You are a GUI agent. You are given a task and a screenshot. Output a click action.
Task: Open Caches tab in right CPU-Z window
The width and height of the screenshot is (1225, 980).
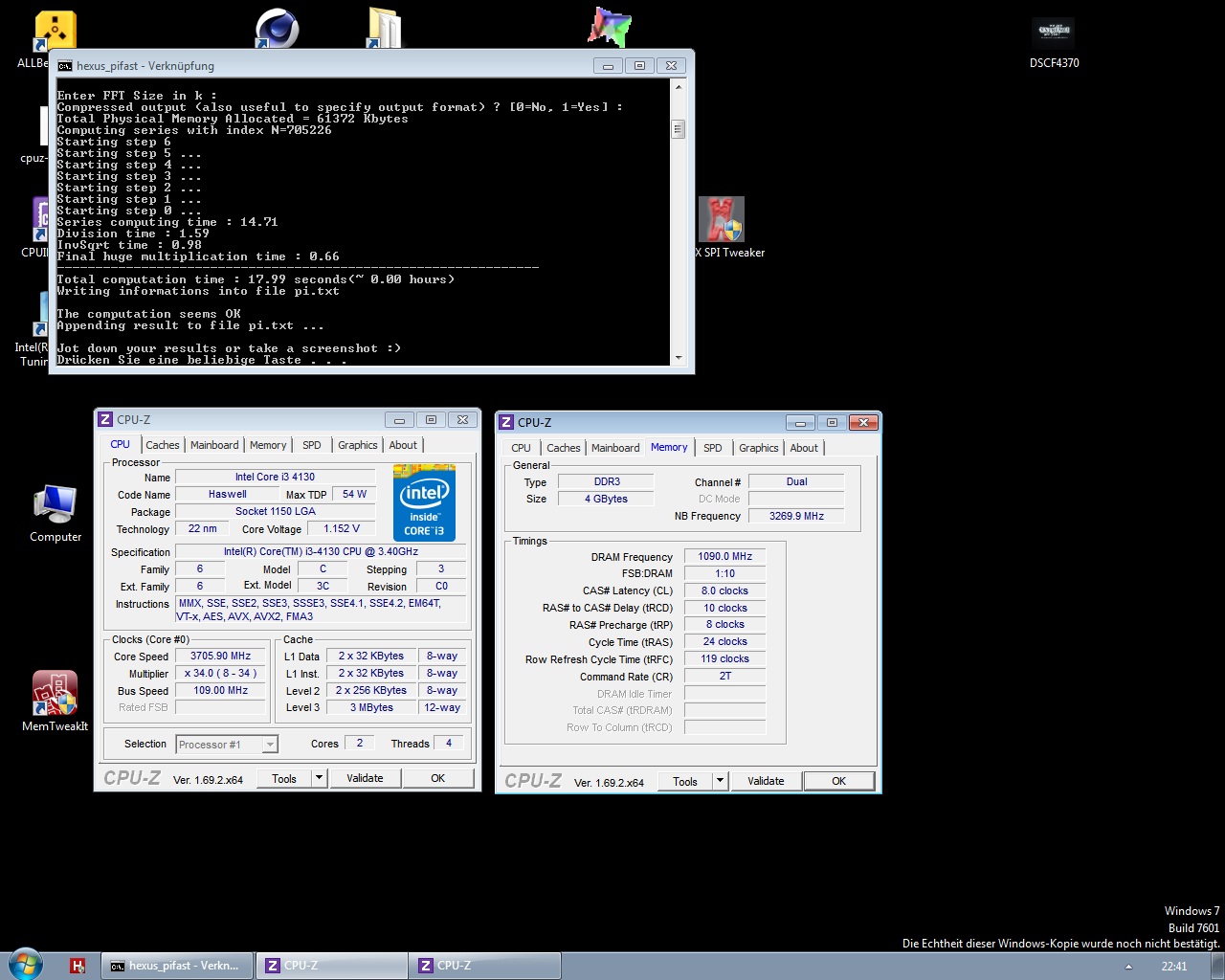(564, 448)
